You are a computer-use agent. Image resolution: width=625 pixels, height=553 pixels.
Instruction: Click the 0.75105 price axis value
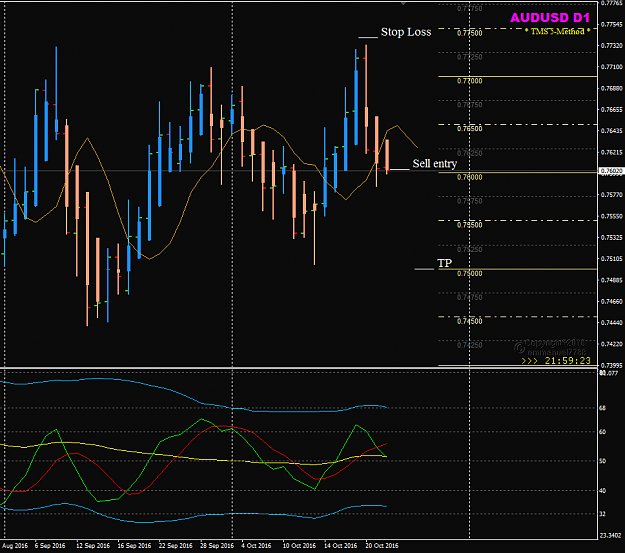click(x=612, y=259)
